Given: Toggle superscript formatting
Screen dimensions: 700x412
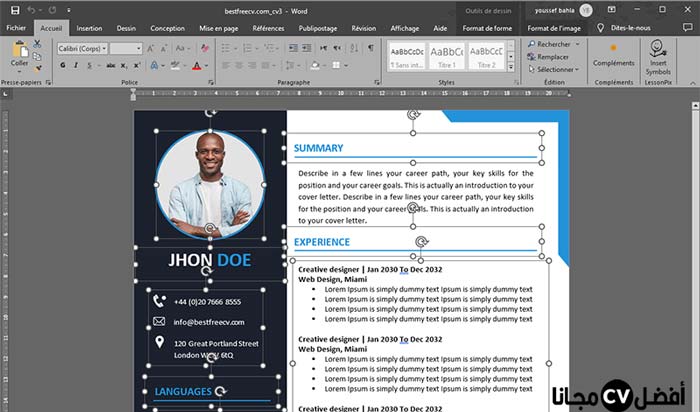Looking at the screenshot, I should click(x=137, y=66).
